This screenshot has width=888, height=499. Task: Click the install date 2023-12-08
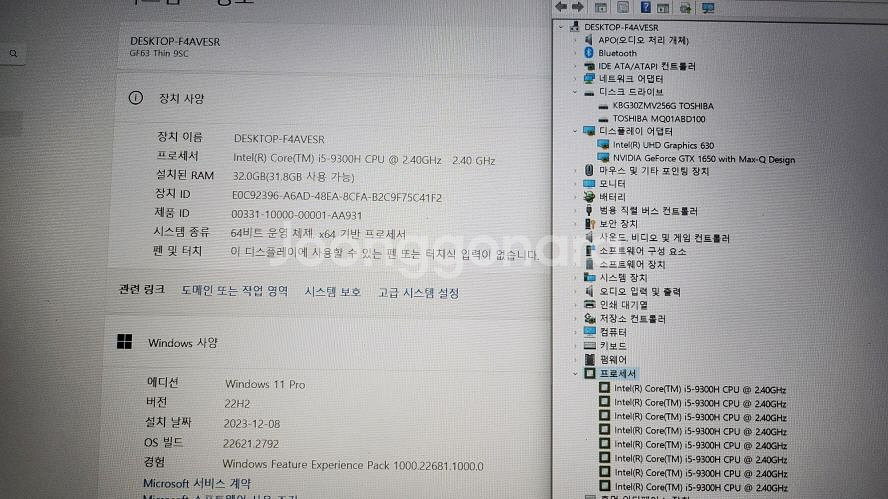pos(251,424)
